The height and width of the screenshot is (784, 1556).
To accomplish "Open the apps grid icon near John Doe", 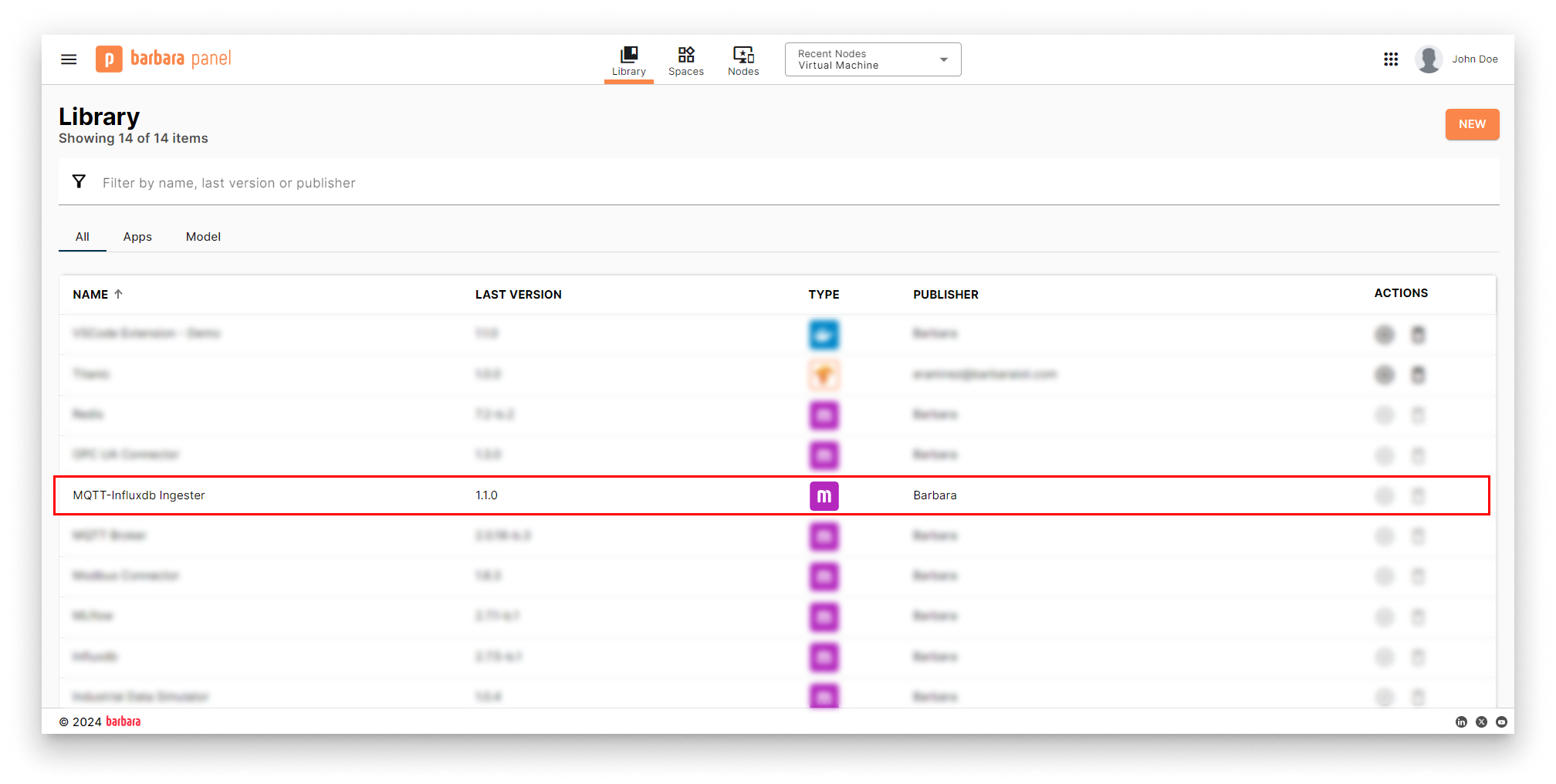I will pyautogui.click(x=1392, y=59).
